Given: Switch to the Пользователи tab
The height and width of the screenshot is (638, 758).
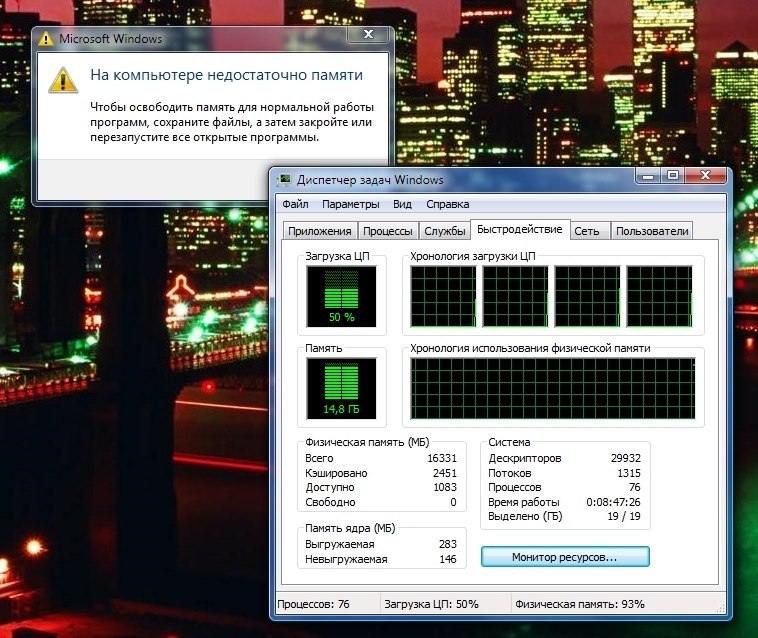Looking at the screenshot, I should tap(652, 231).
